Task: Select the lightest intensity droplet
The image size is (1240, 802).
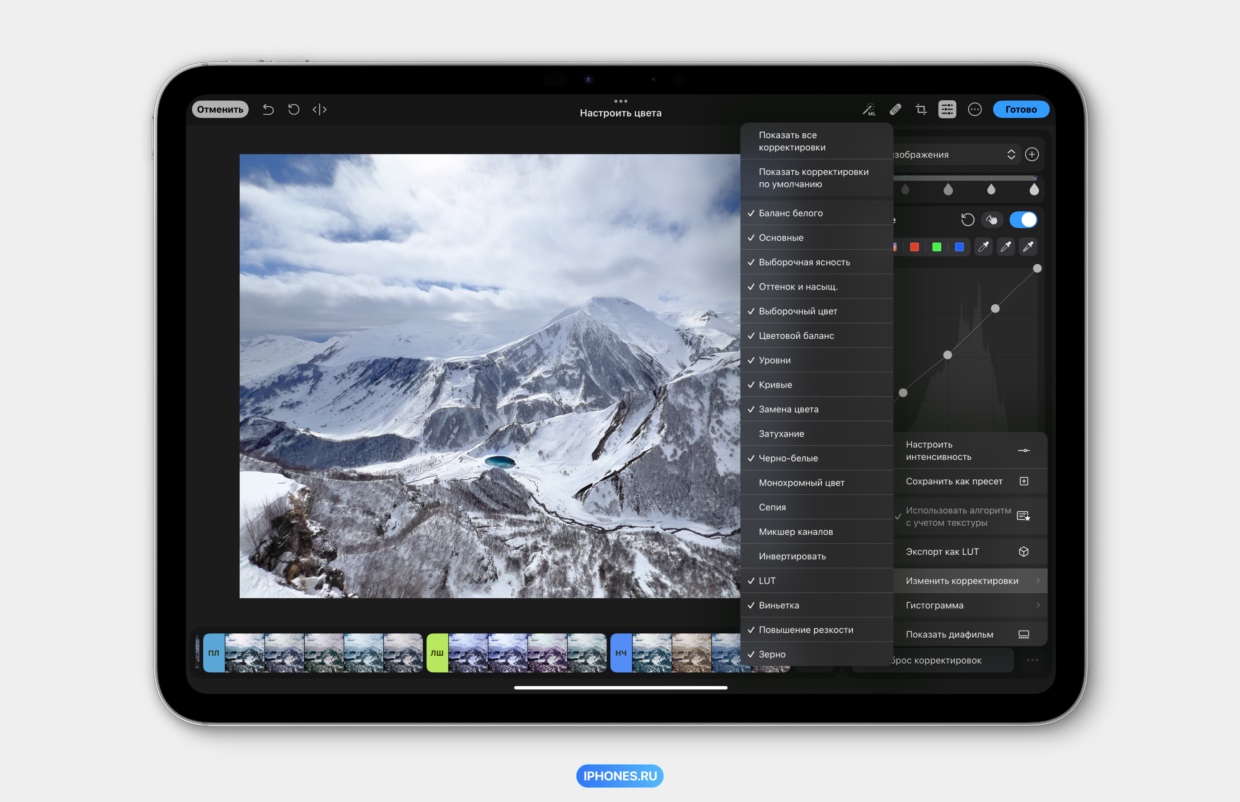Action: 1034,189
